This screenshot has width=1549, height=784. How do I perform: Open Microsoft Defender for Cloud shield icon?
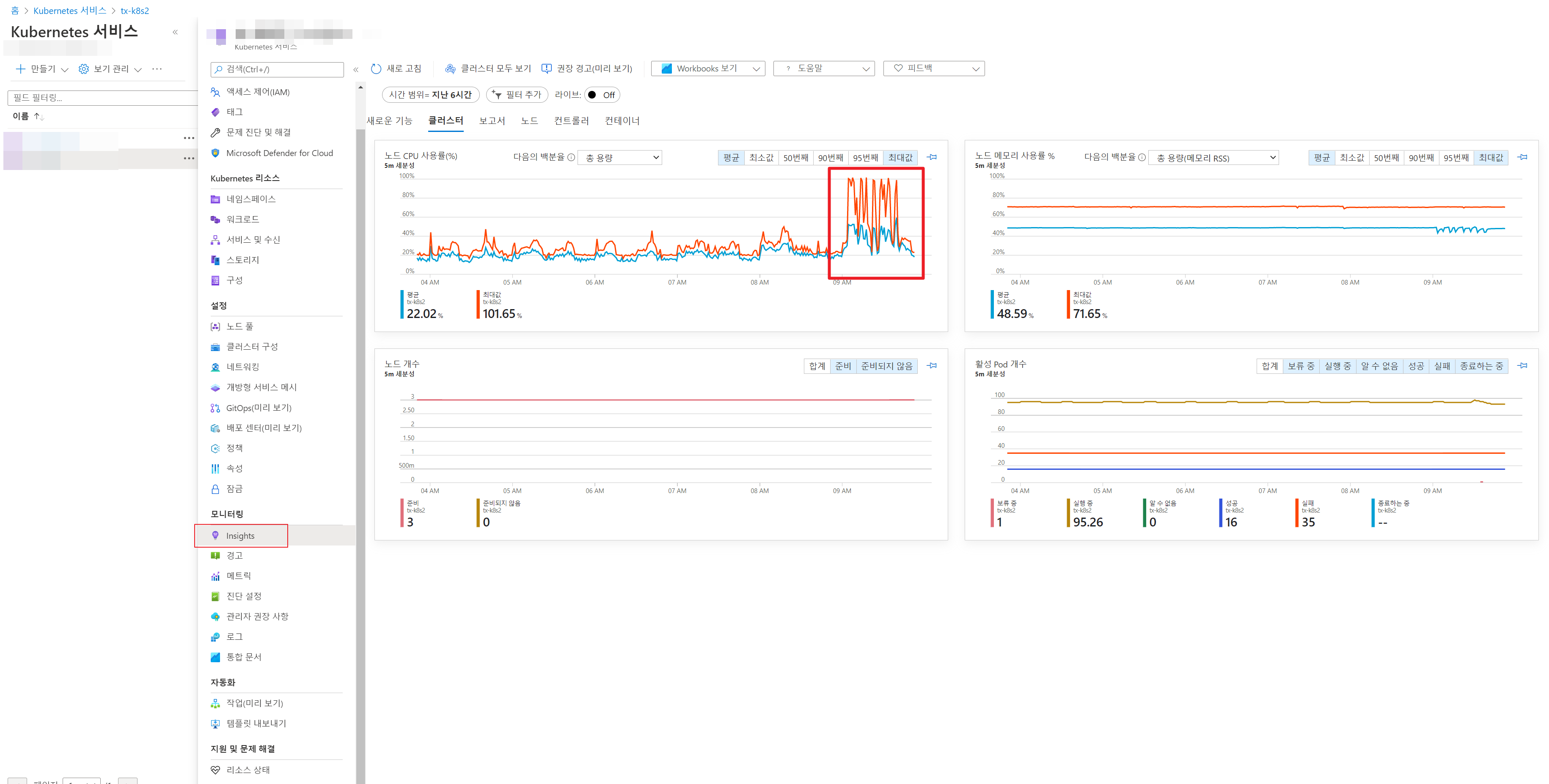tap(215, 153)
